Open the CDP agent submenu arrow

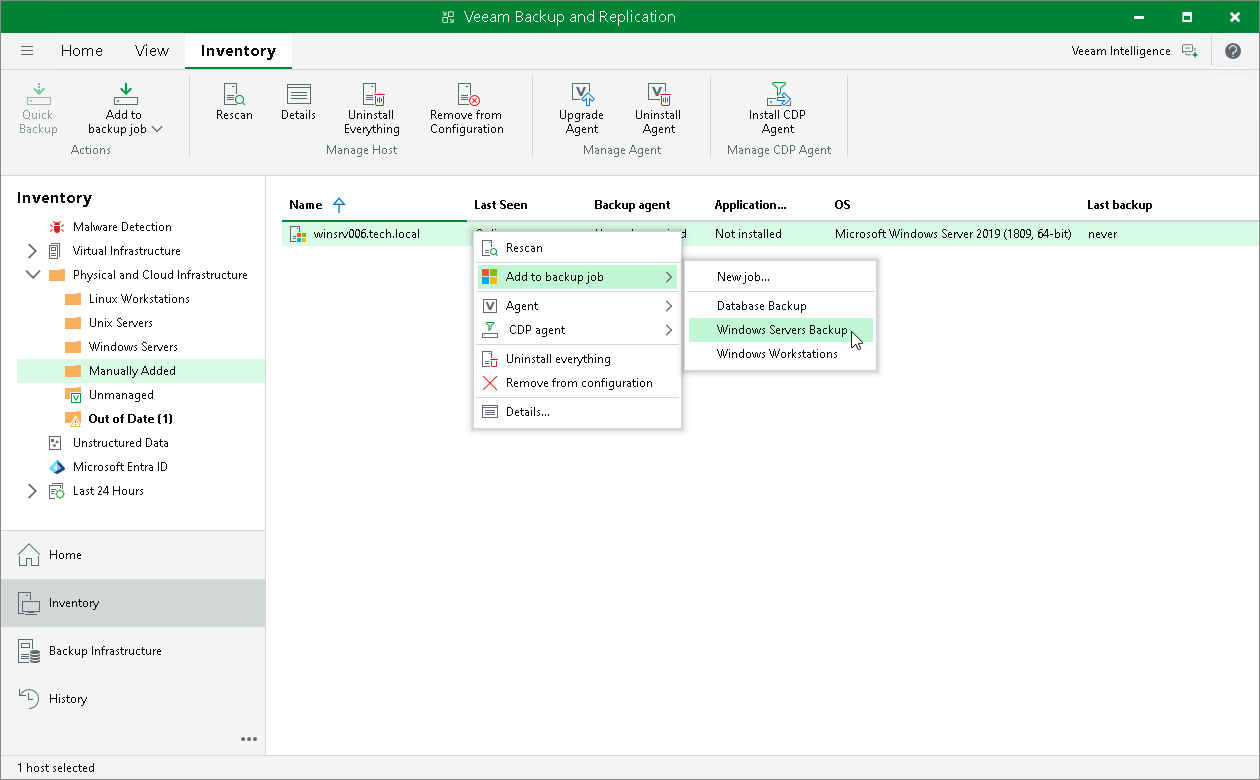[669, 330]
